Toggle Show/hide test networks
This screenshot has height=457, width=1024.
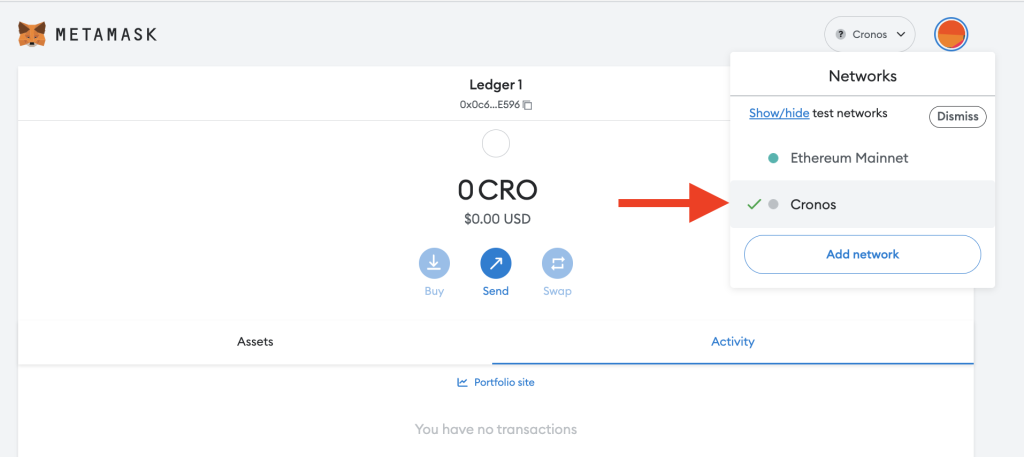tap(779, 114)
